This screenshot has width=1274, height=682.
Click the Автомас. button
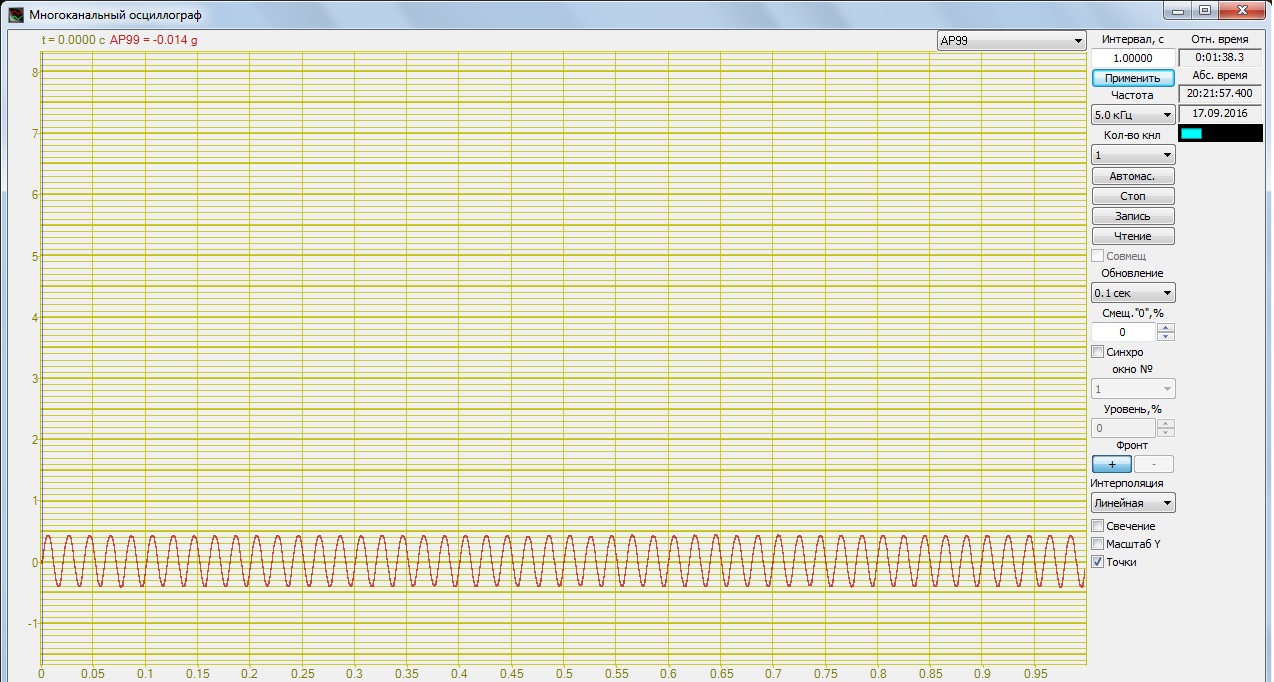1133,176
